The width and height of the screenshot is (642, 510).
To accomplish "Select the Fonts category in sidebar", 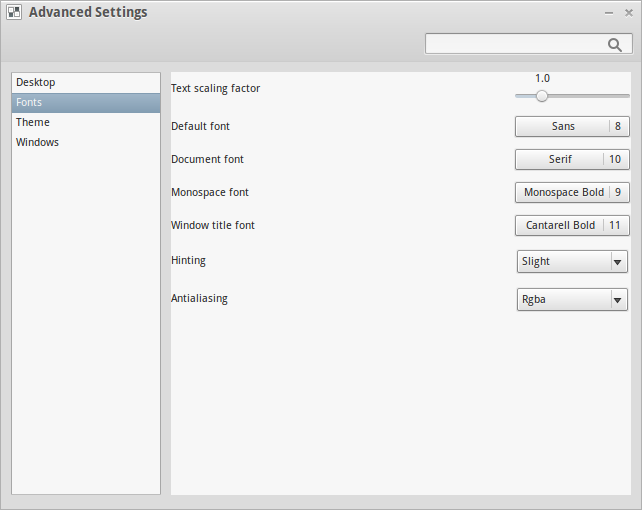I will pos(29,102).
